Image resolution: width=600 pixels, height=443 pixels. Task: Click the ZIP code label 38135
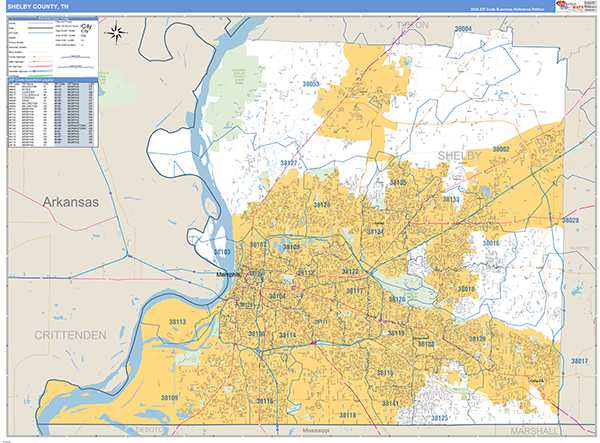tap(398, 182)
